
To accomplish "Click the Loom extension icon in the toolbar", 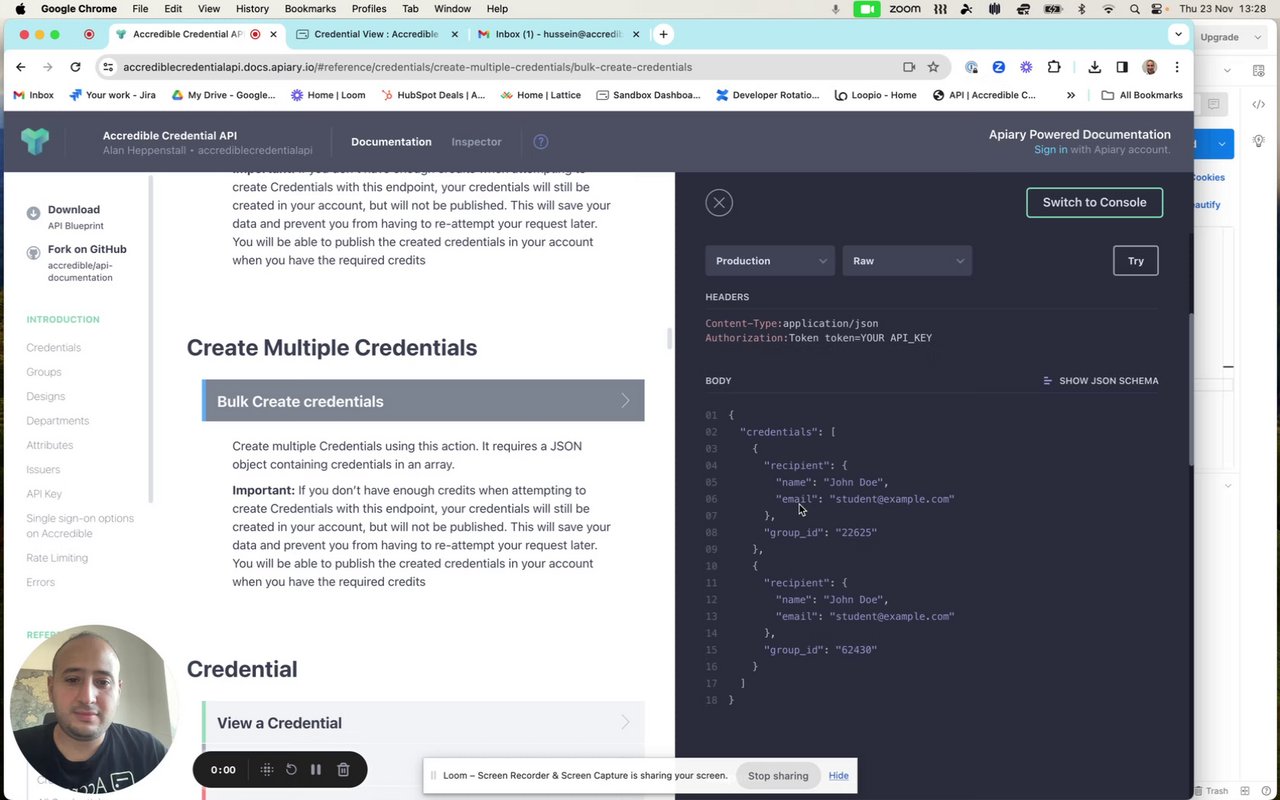I will 1026,67.
